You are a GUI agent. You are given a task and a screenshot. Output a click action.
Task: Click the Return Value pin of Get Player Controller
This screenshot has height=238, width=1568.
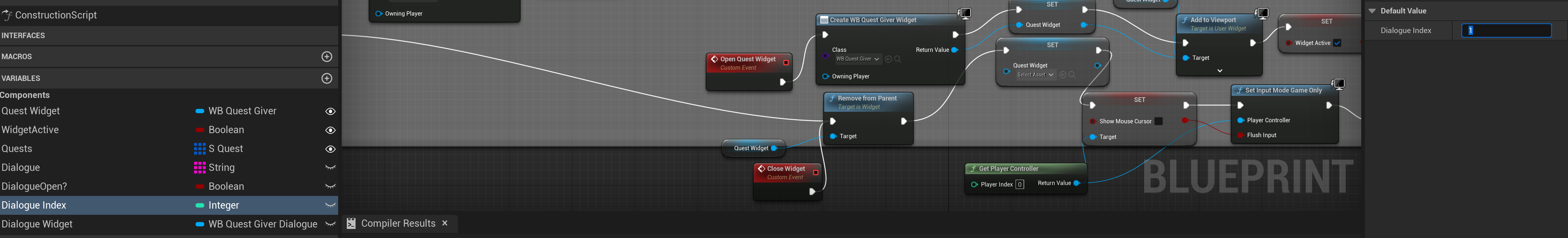point(1077,183)
